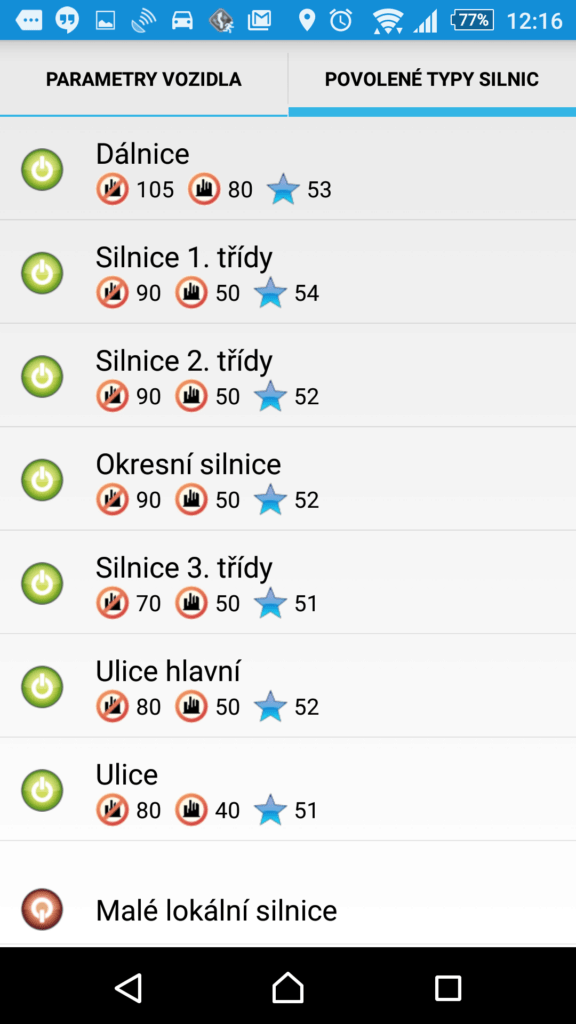576x1024 pixels.
Task: Tap the Android back navigation icon
Action: click(x=128, y=987)
